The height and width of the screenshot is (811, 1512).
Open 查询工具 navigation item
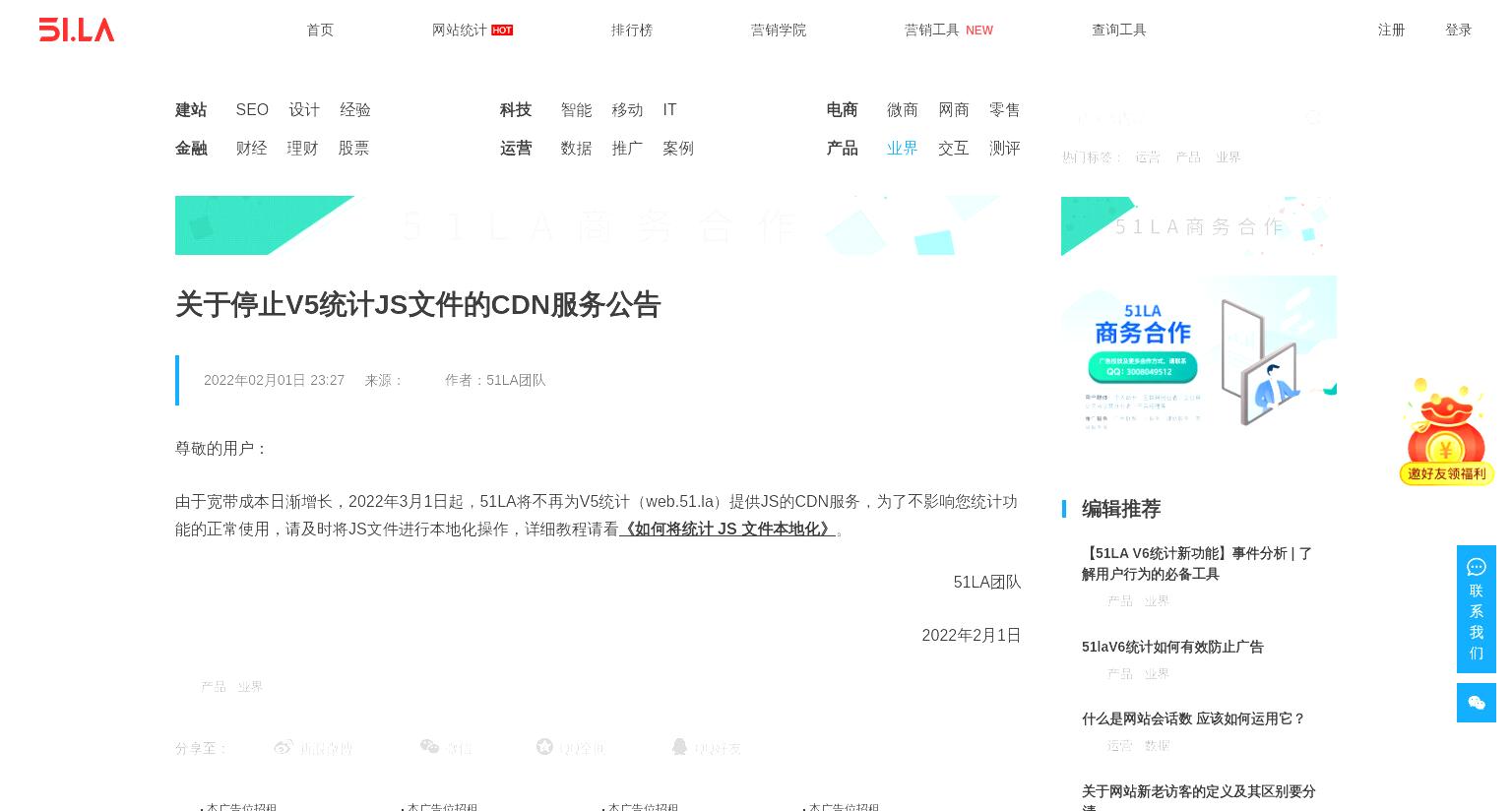click(x=1119, y=30)
